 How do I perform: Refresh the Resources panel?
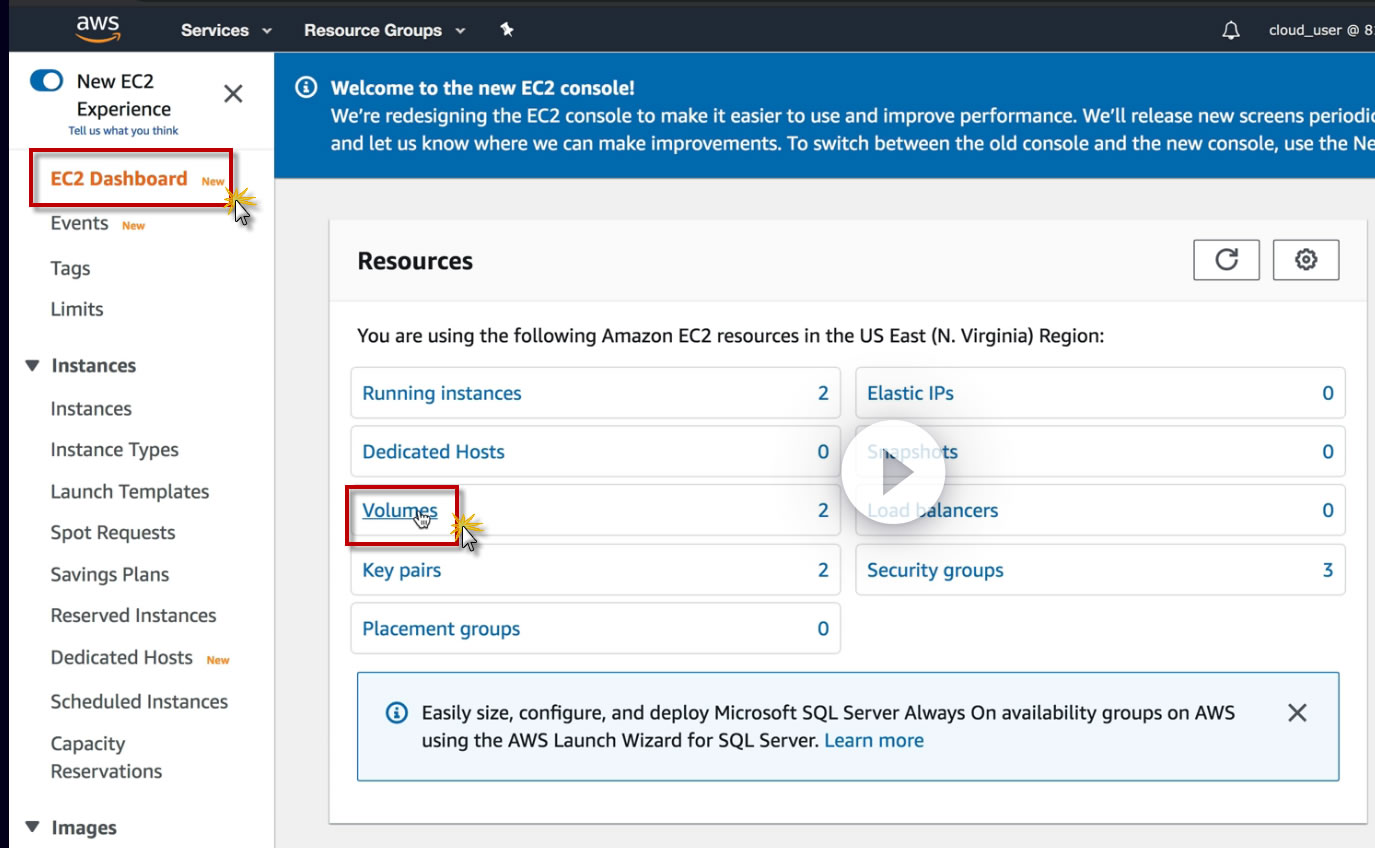[1226, 260]
